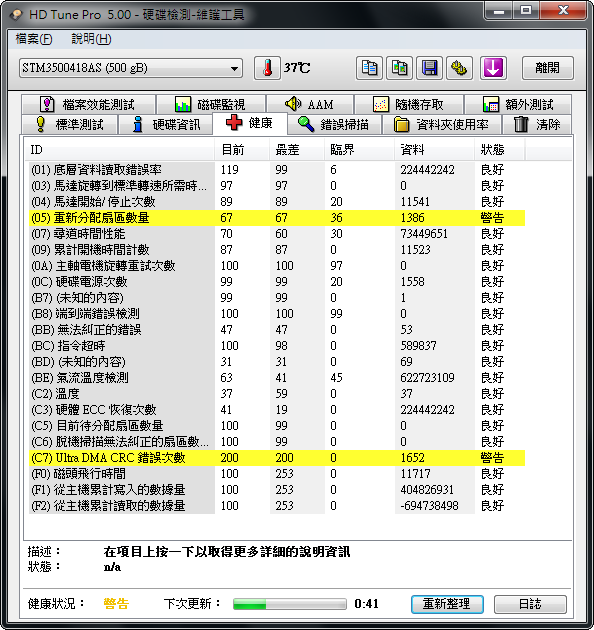Viewport: 594px width, 630px height.
Task: Click the data value 1386
Action: pos(412,218)
